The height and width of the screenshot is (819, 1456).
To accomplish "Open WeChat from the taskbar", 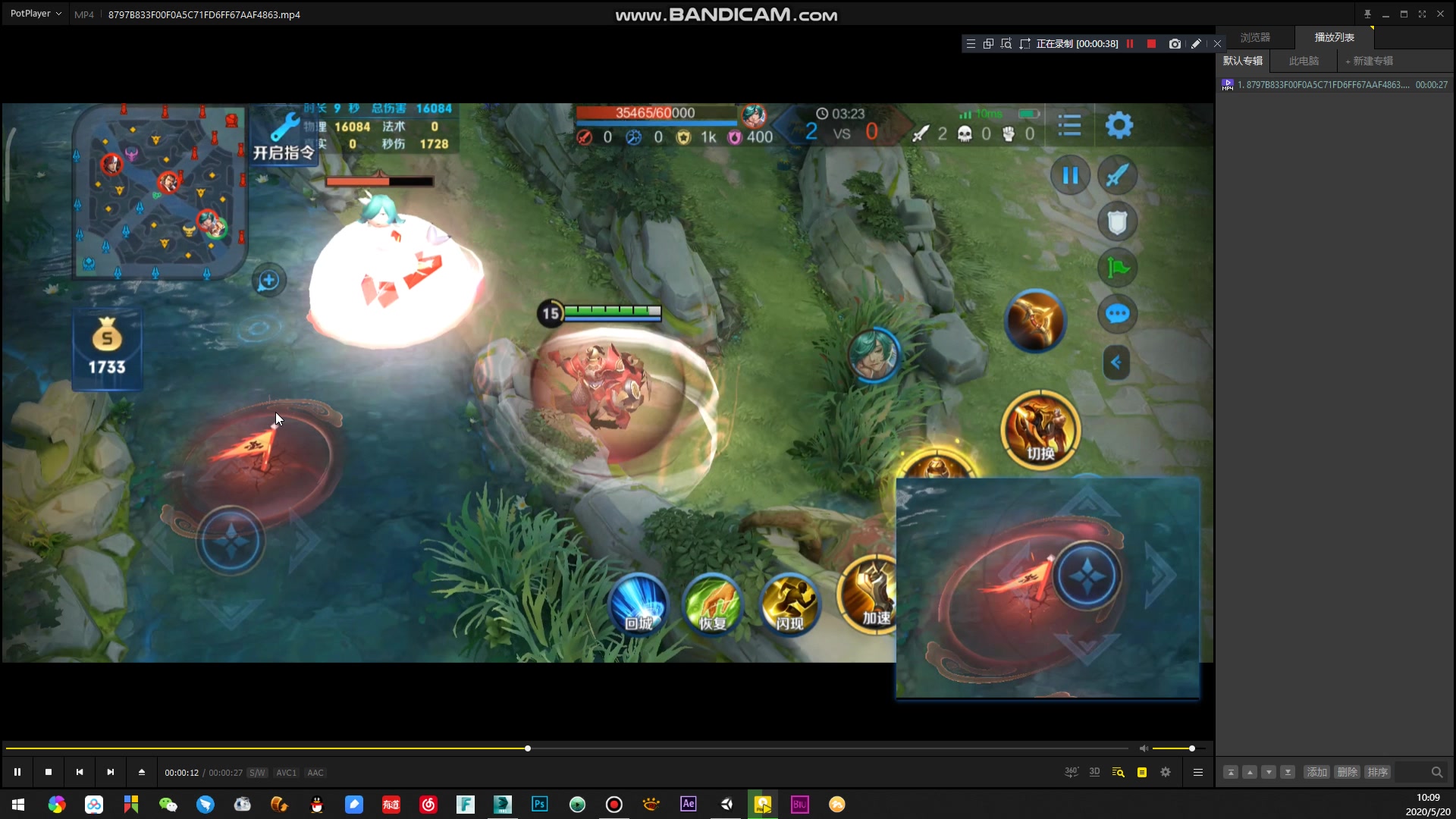I will (x=168, y=804).
